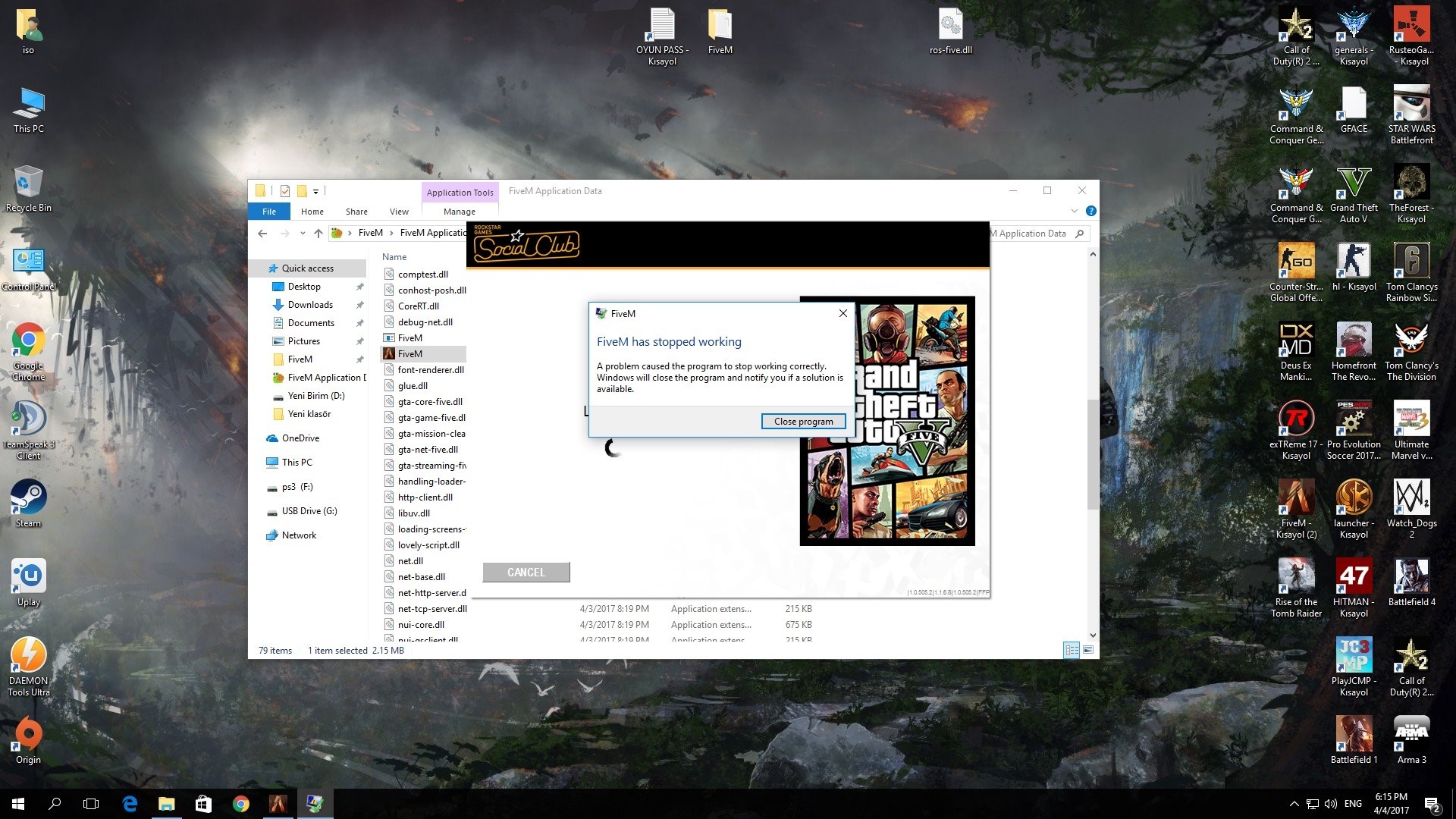Viewport: 1456px width, 819px height.
Task: Open Documents in navigation pane
Action: point(311,323)
